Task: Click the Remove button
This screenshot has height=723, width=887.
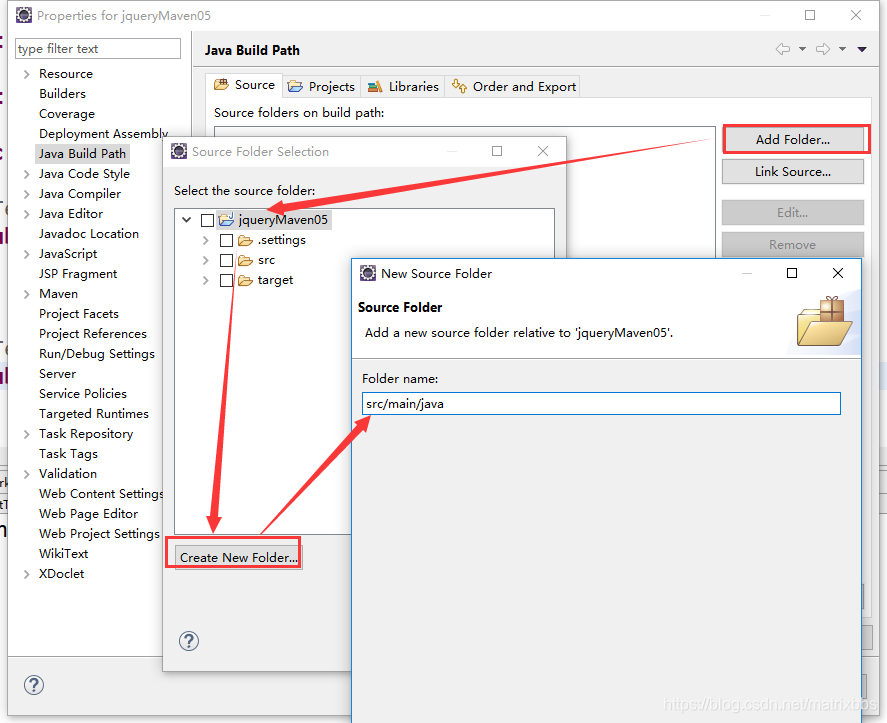Action: pyautogui.click(x=793, y=244)
